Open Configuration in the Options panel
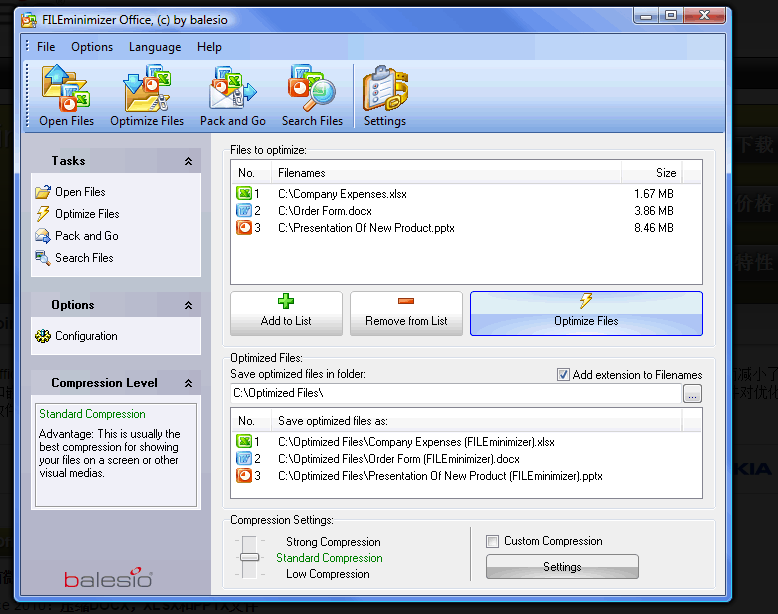778x614 pixels. [x=86, y=336]
